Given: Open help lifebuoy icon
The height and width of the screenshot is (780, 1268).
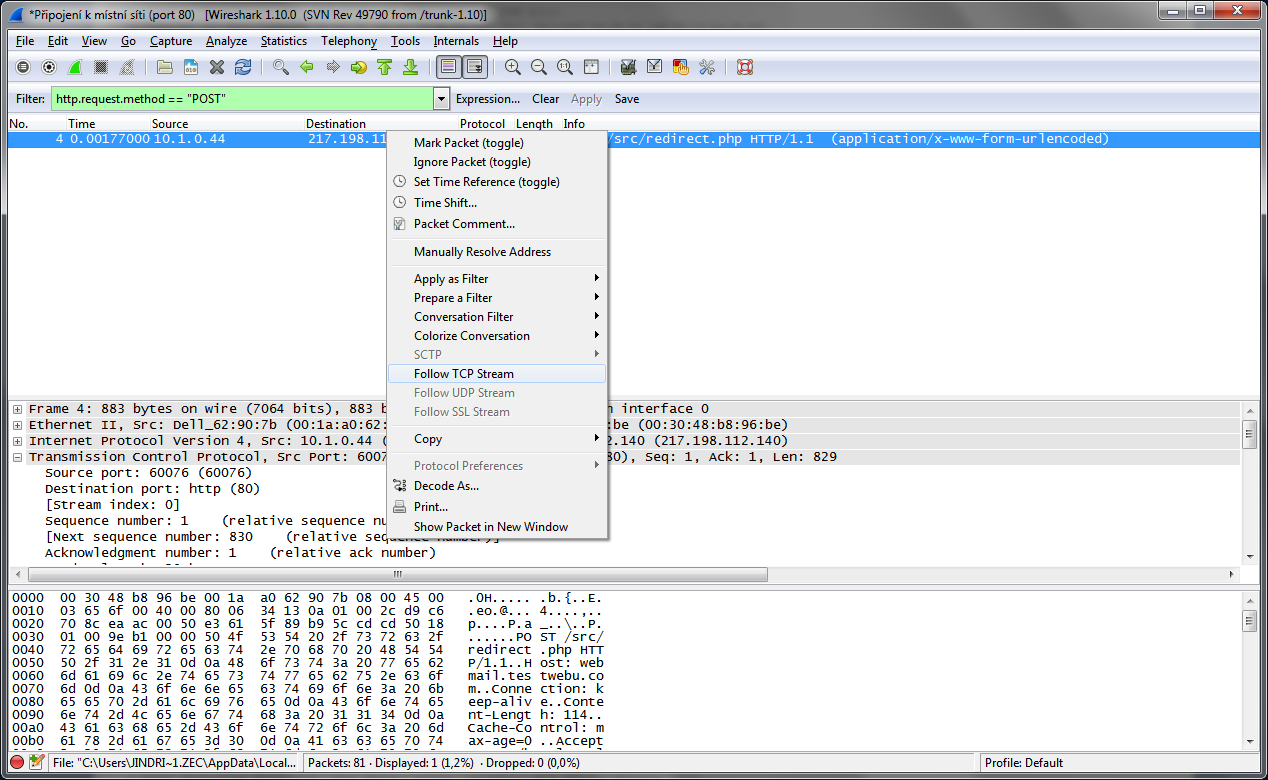Looking at the screenshot, I should [744, 67].
